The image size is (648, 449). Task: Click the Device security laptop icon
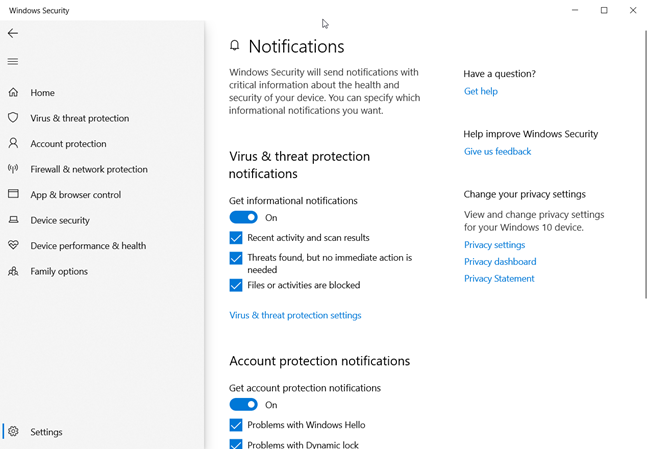(13, 220)
